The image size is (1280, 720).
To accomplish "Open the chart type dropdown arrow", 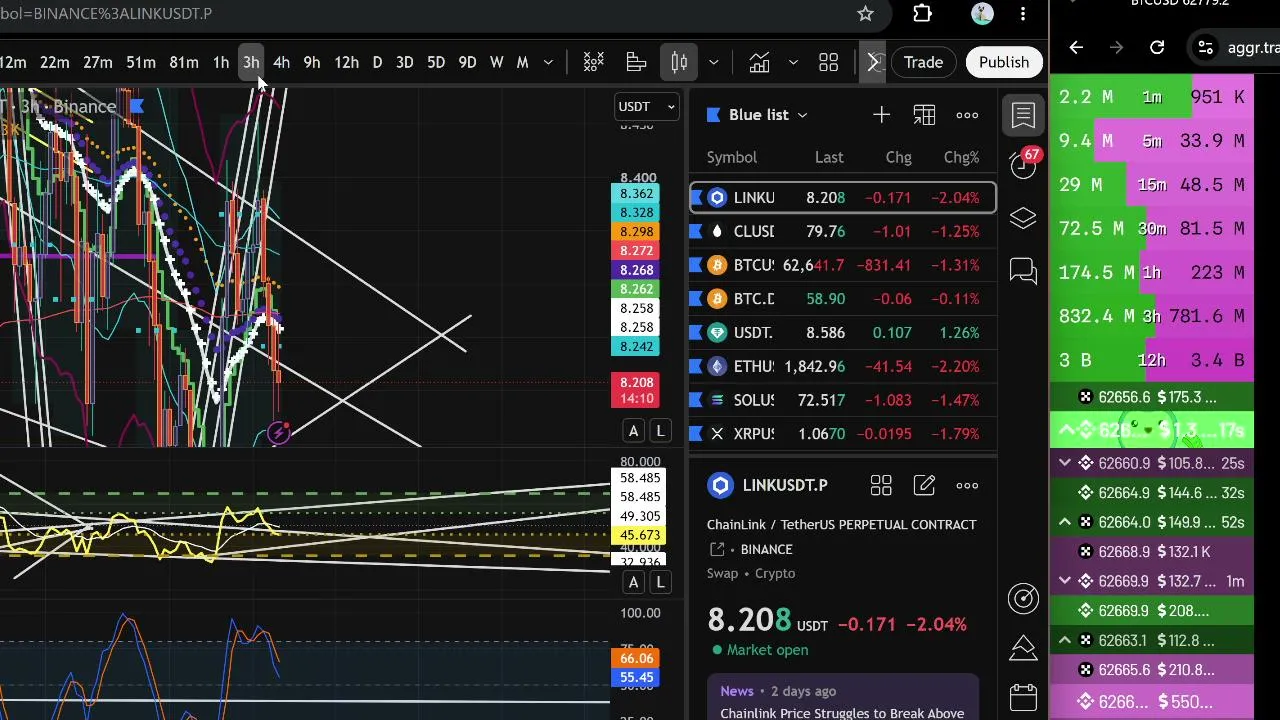I will (713, 63).
